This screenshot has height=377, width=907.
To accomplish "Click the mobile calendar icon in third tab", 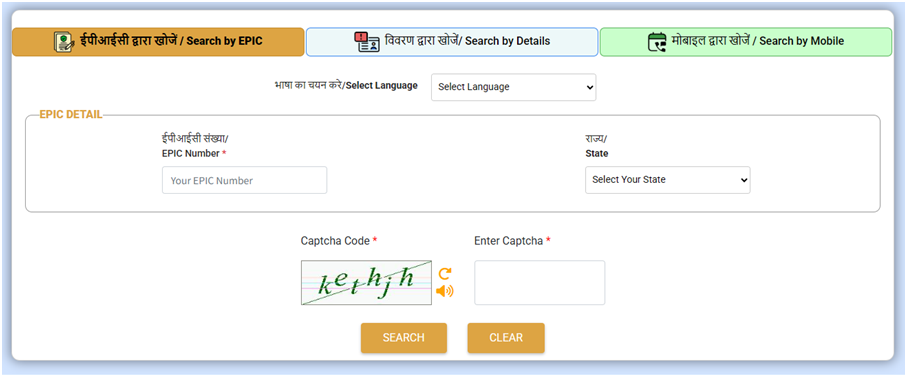I will point(657,42).
